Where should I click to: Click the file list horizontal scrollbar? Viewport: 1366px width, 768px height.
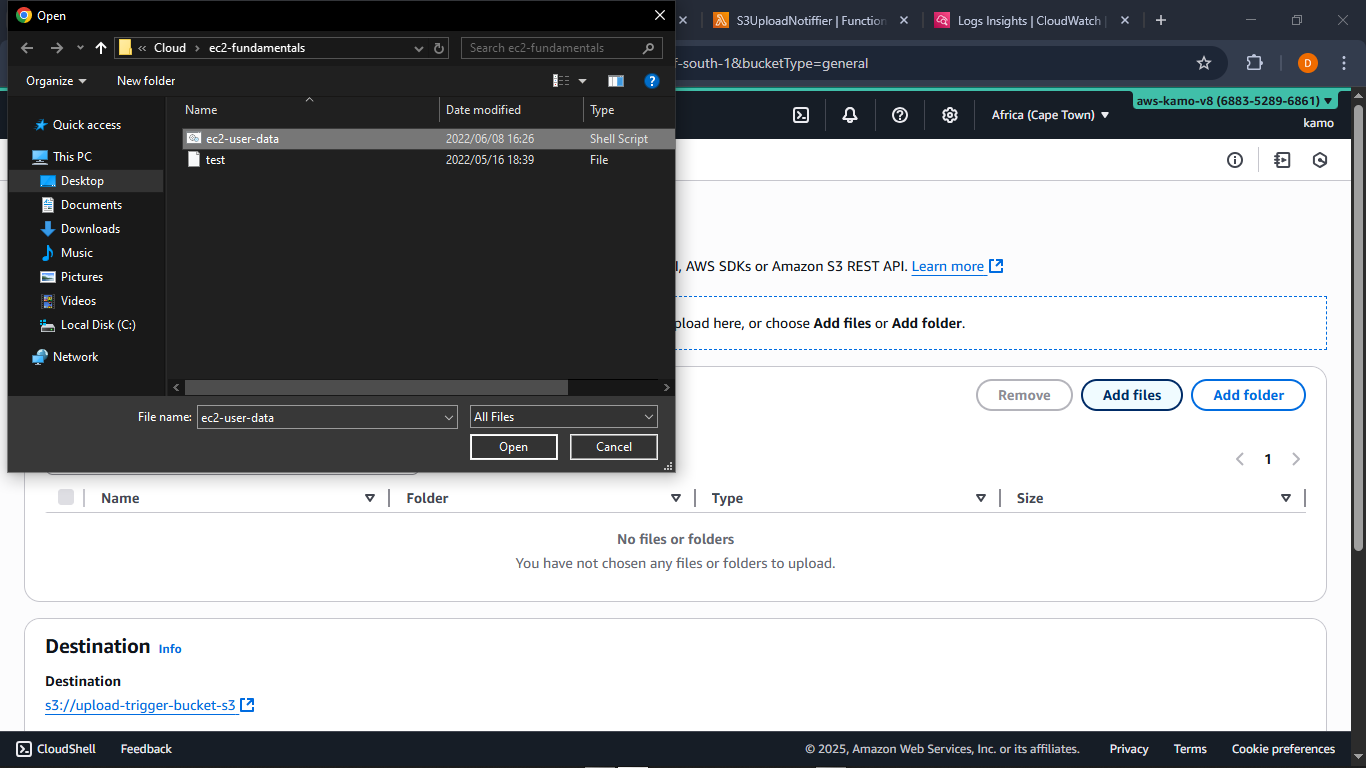376,387
